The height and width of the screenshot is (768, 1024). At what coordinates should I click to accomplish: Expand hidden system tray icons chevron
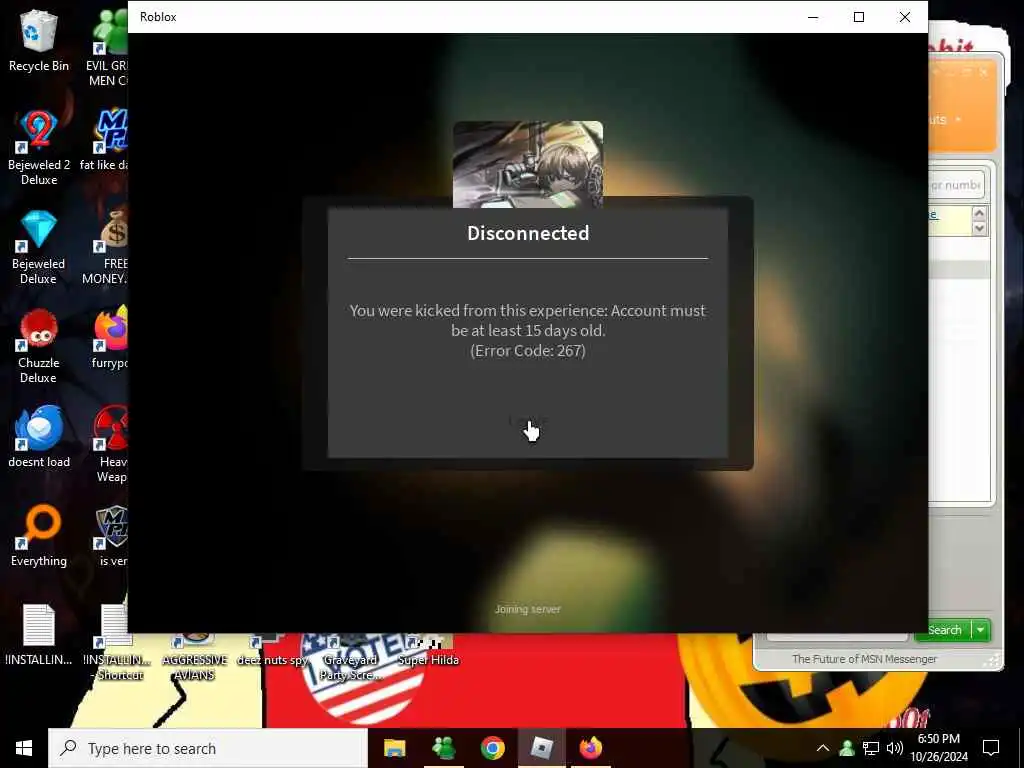pyautogui.click(x=823, y=748)
